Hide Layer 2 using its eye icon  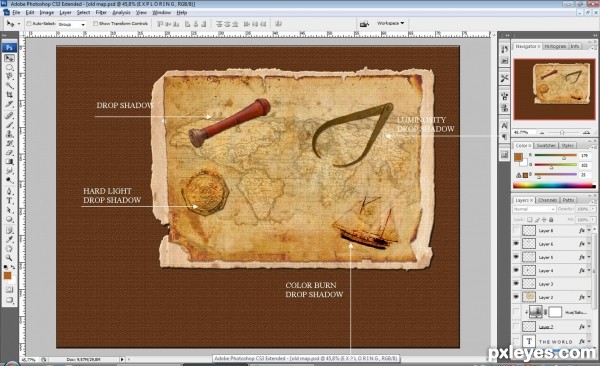click(516, 297)
